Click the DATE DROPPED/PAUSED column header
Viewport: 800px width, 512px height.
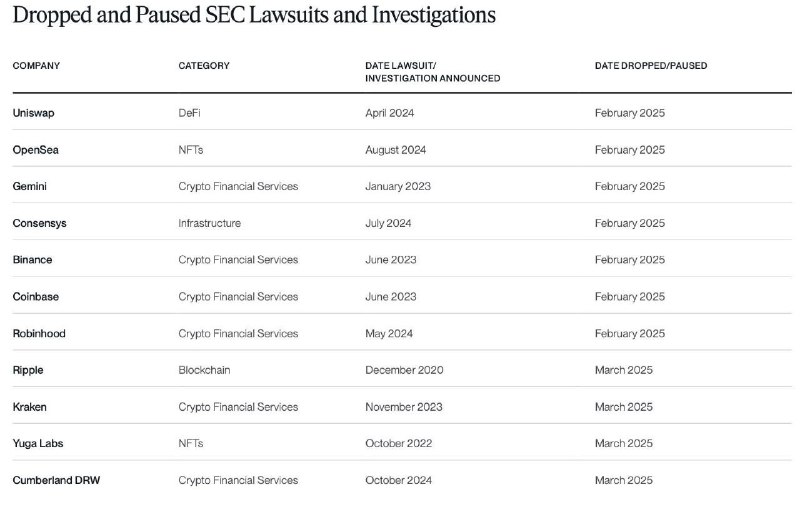(x=651, y=66)
